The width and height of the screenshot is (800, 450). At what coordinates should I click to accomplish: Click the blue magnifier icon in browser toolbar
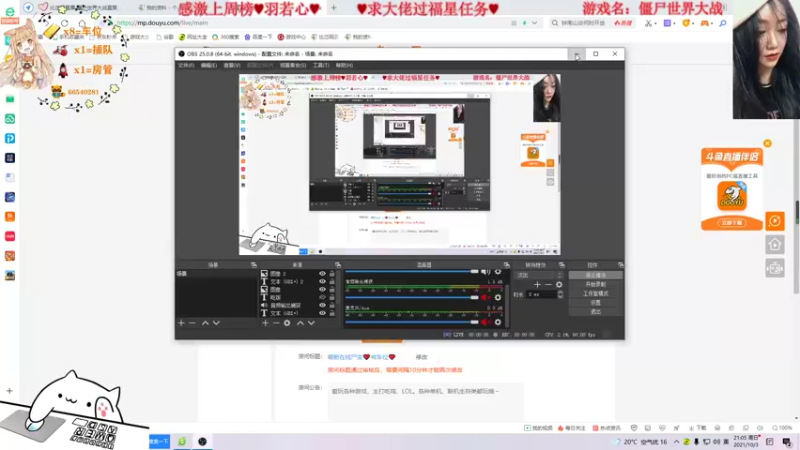[x=722, y=23]
